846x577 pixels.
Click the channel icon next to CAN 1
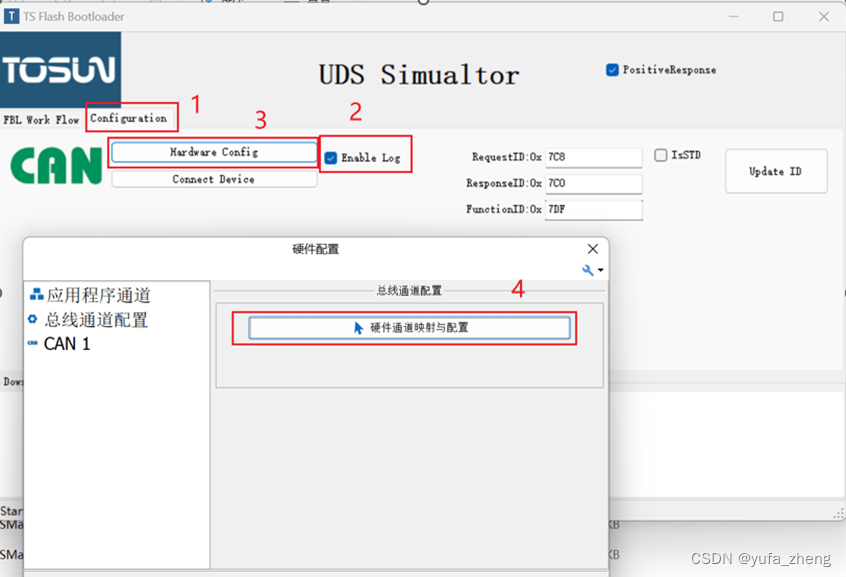click(33, 343)
